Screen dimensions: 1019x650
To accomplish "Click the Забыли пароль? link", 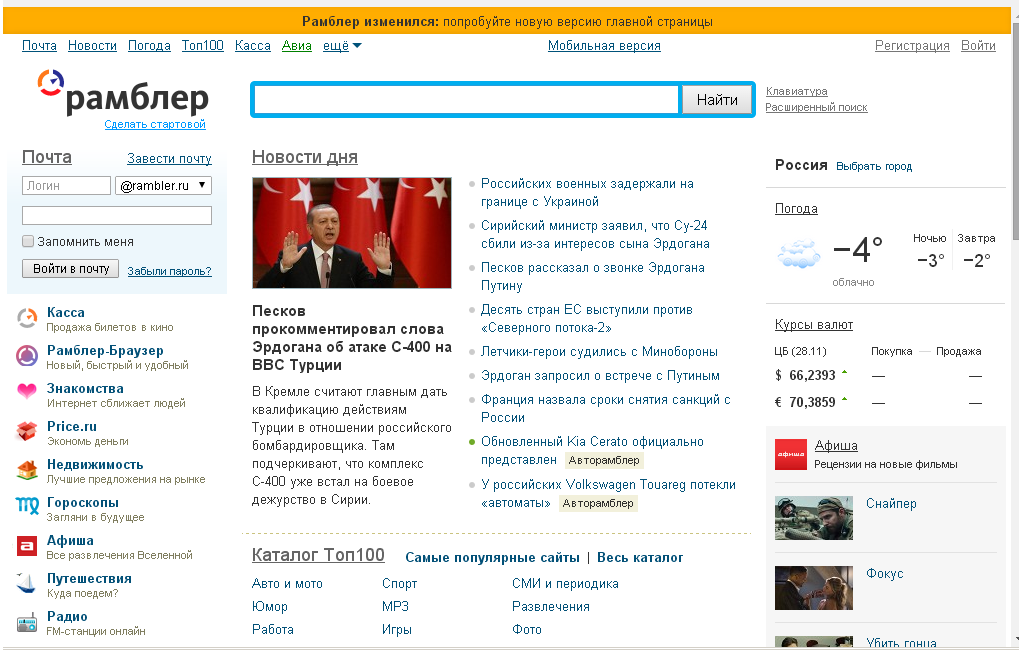I will [170, 271].
